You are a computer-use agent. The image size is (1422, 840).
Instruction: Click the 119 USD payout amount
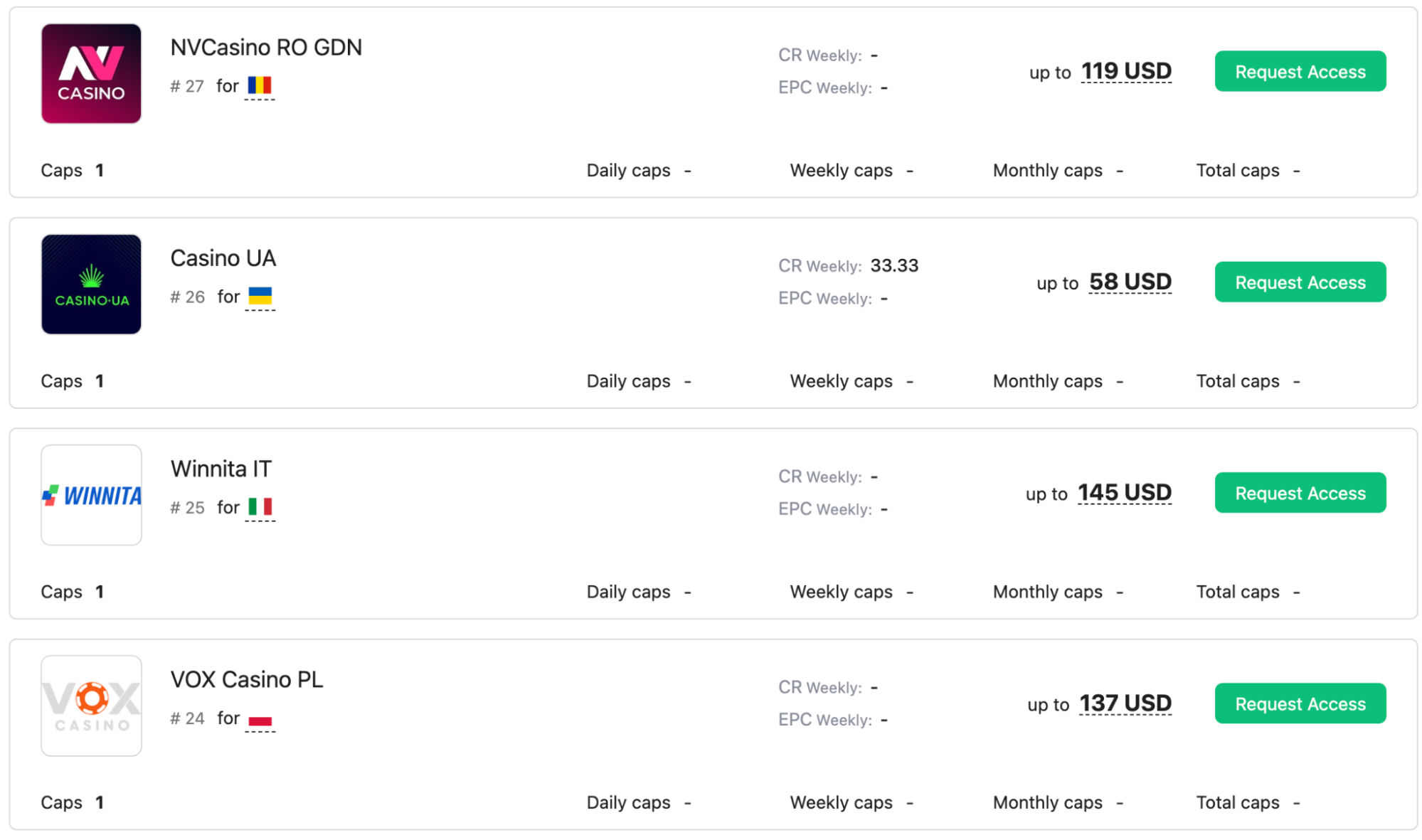[1126, 71]
